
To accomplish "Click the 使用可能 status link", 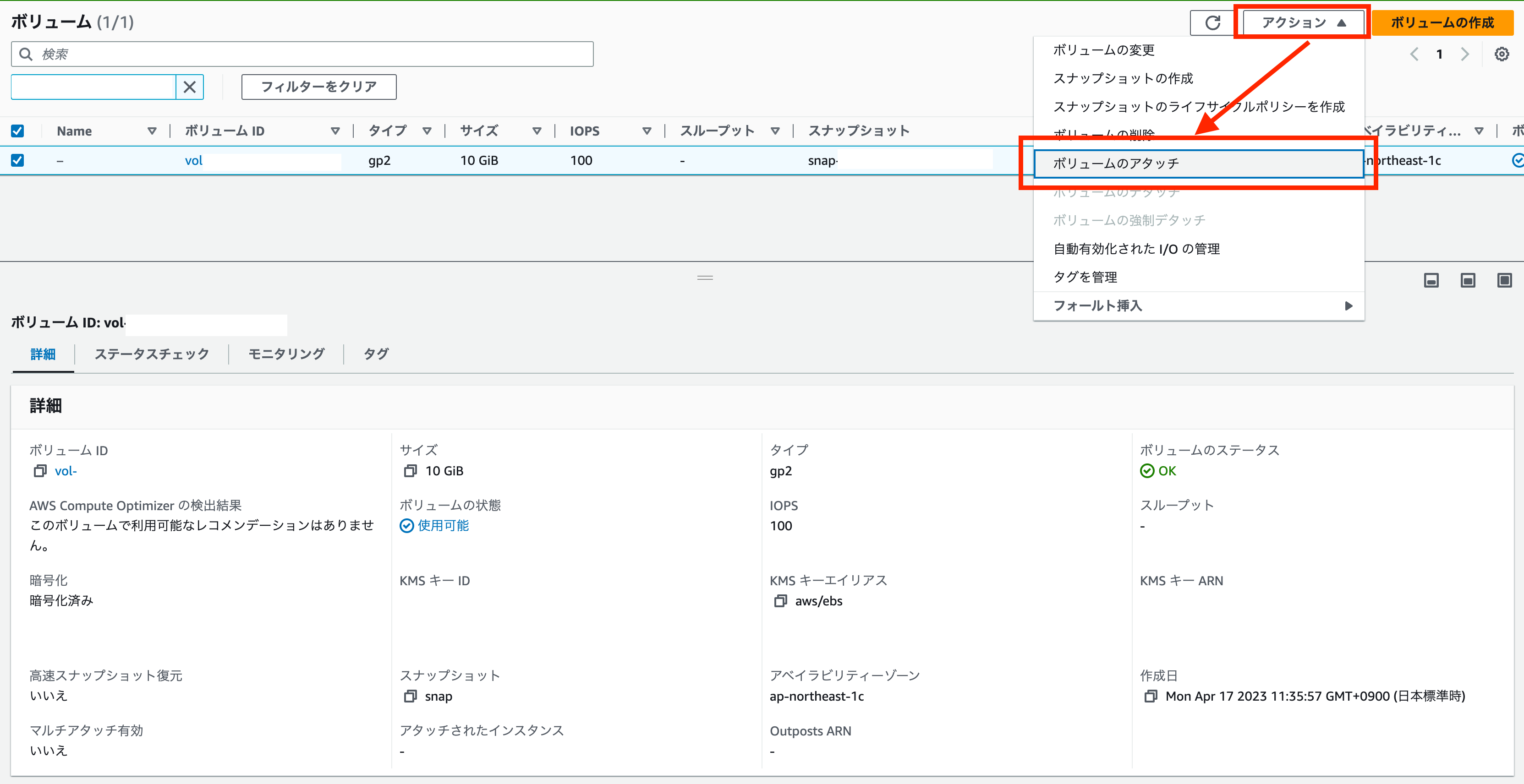I will (x=443, y=526).
